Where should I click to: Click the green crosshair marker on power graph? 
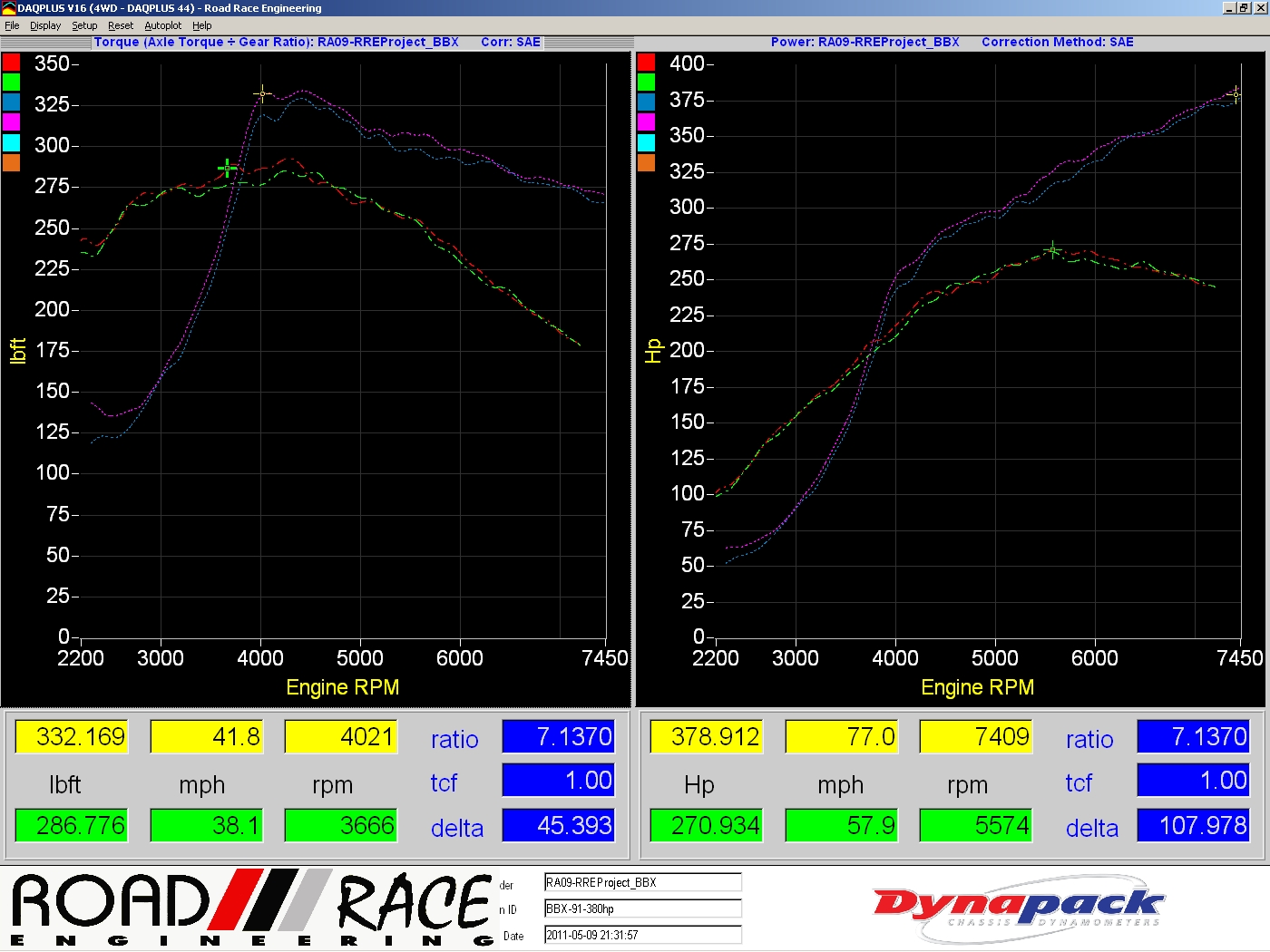point(1052,249)
